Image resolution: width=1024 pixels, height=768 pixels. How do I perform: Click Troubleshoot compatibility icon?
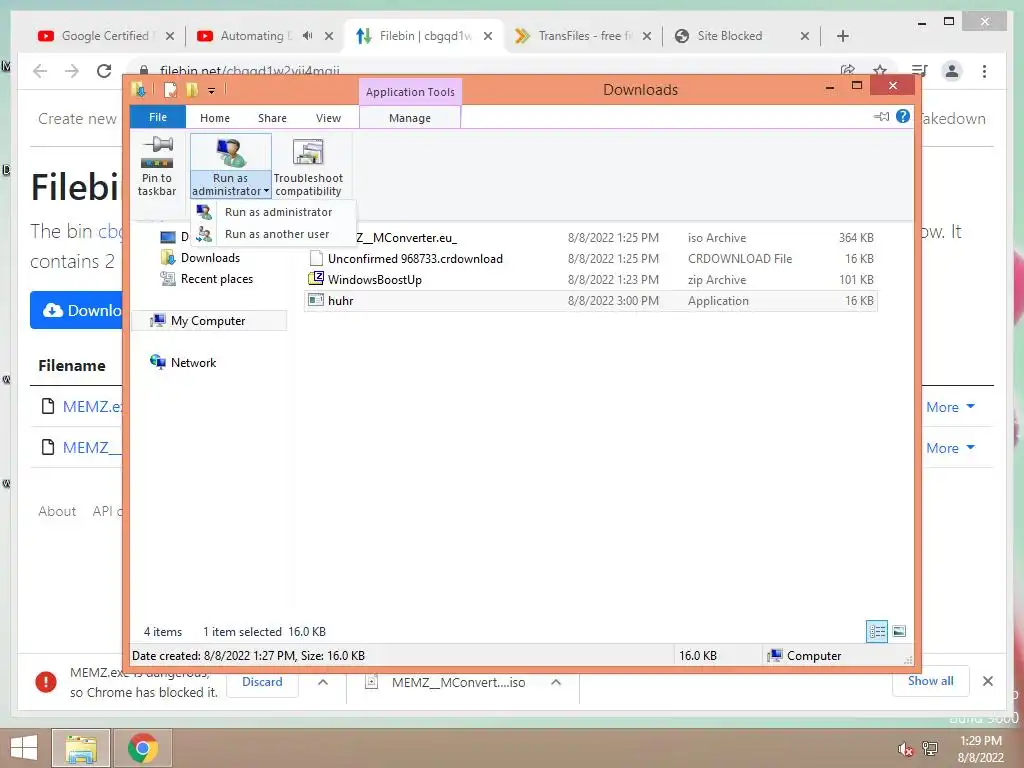coord(308,153)
